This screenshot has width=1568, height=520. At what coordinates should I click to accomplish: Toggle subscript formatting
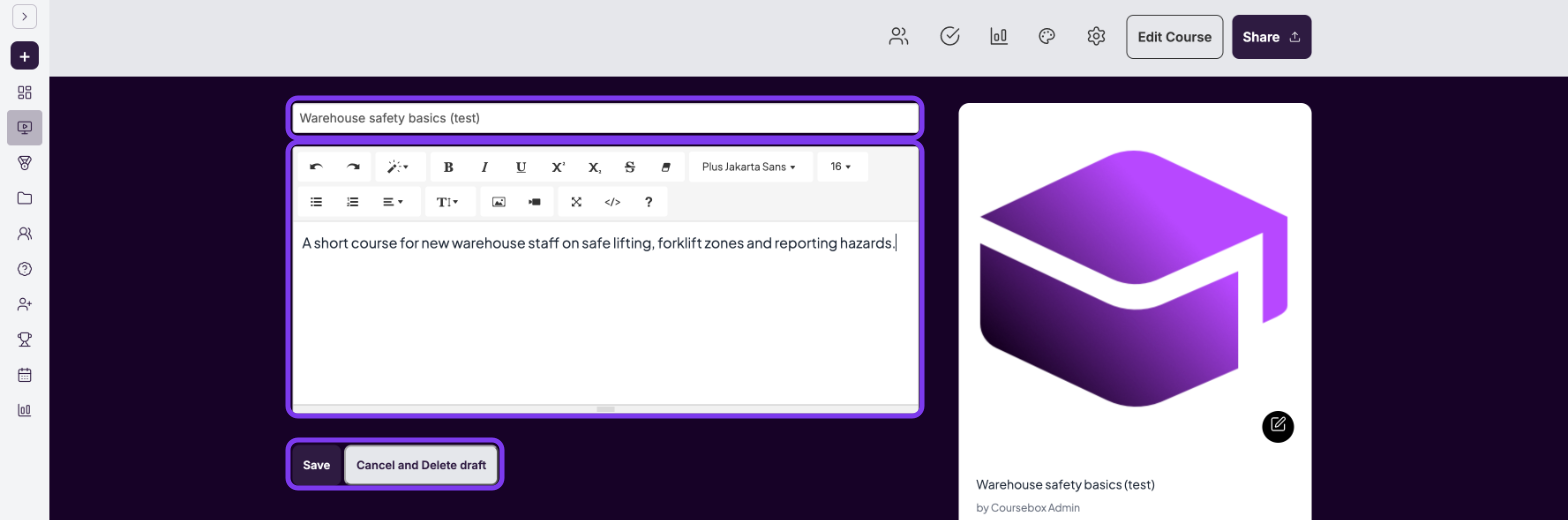594,167
